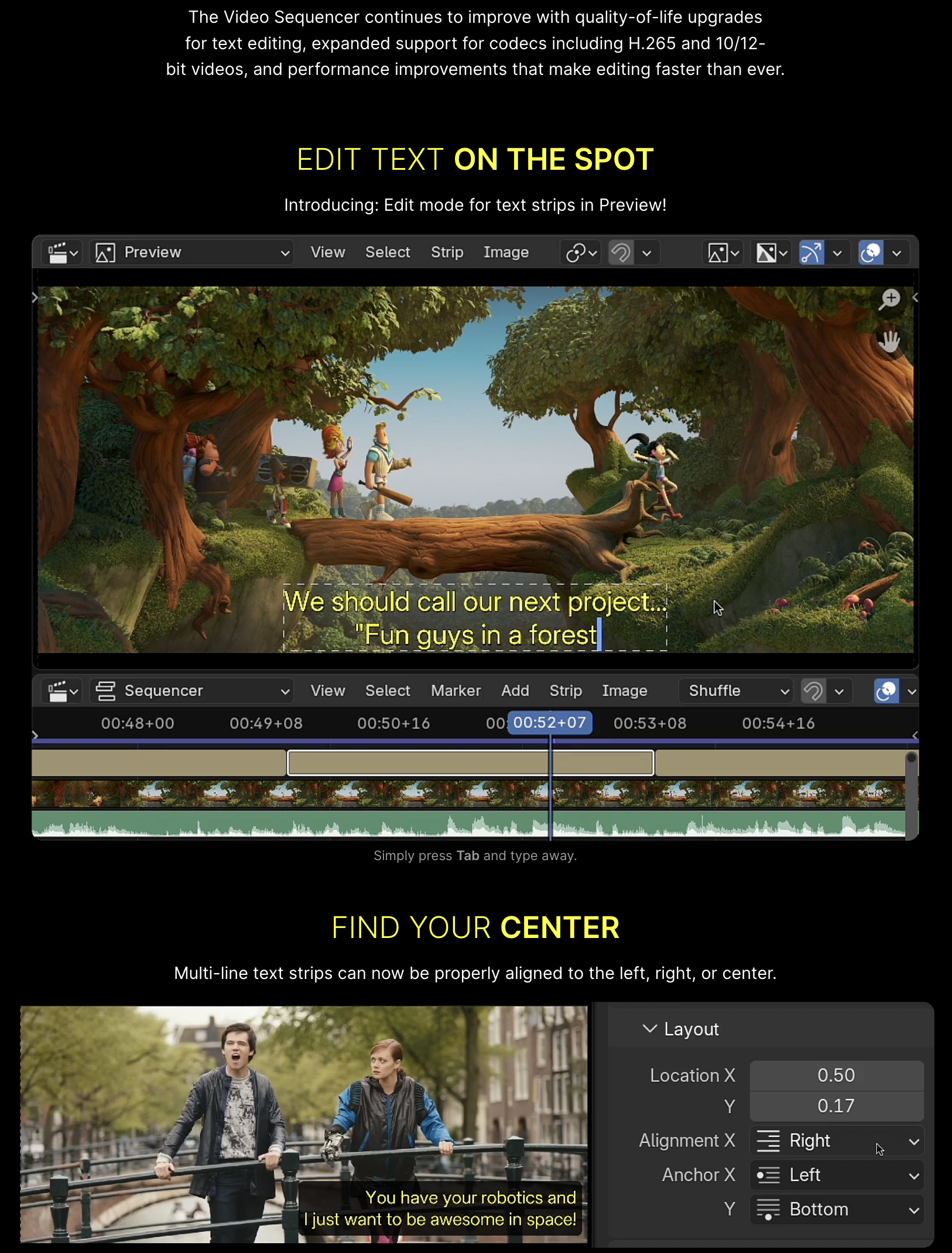Open the Anchor Y dropdown set to Bottom
952x1253 pixels.
tap(836, 1210)
